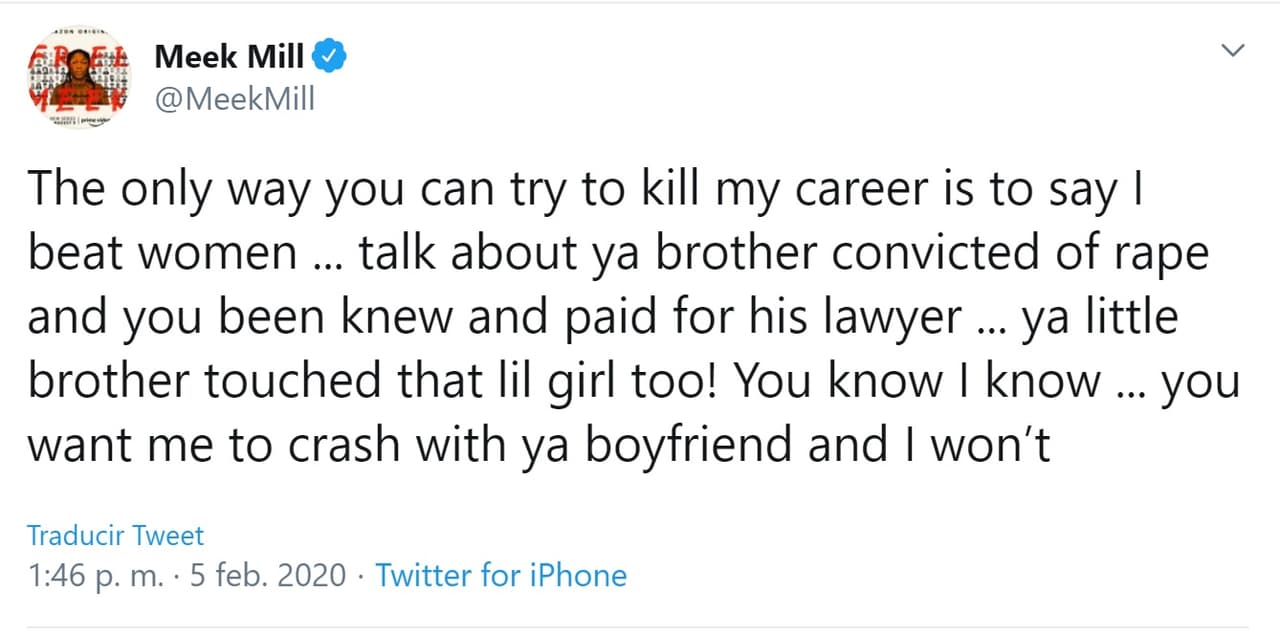Click the tweet timestamp 1:46 p. m.
Image resolution: width=1280 pixels, height=631 pixels.
click(87, 575)
